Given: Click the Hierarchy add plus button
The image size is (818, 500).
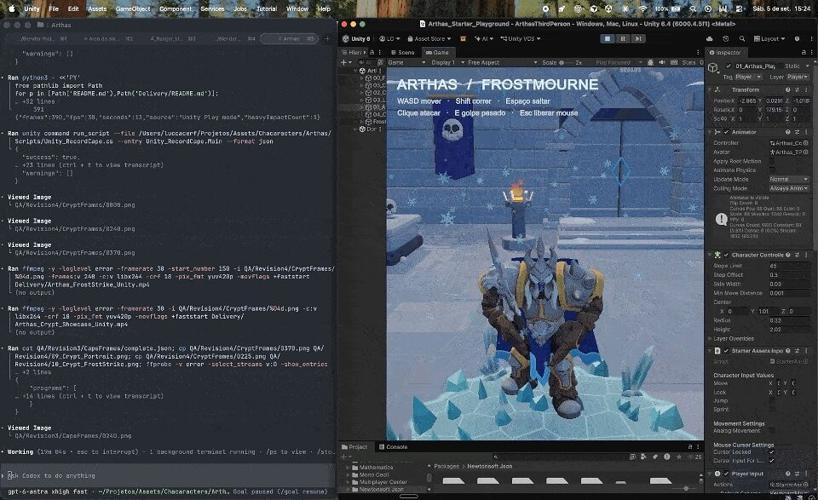Looking at the screenshot, I should [344, 62].
